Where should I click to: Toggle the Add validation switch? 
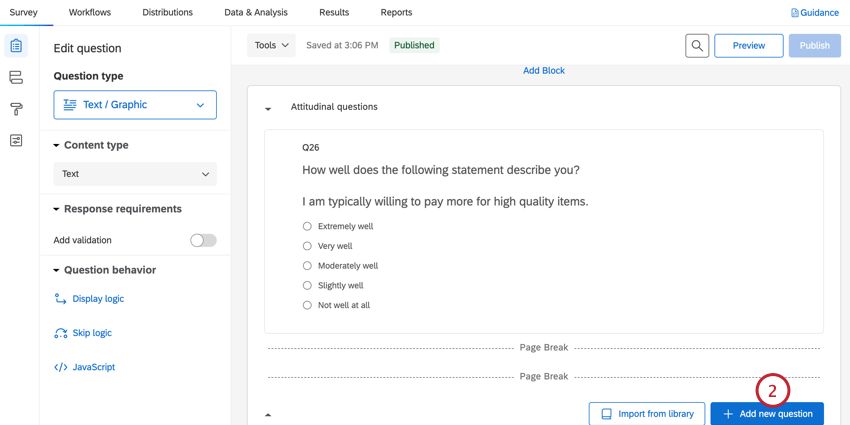[x=203, y=240]
